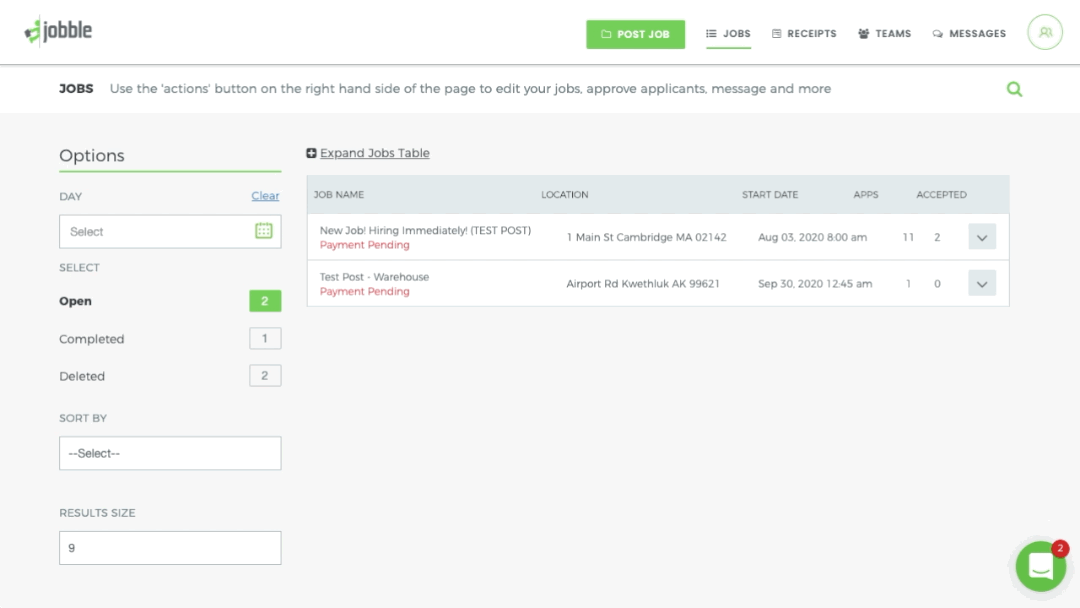
Task: Select the Completed jobs filter
Action: coord(92,339)
